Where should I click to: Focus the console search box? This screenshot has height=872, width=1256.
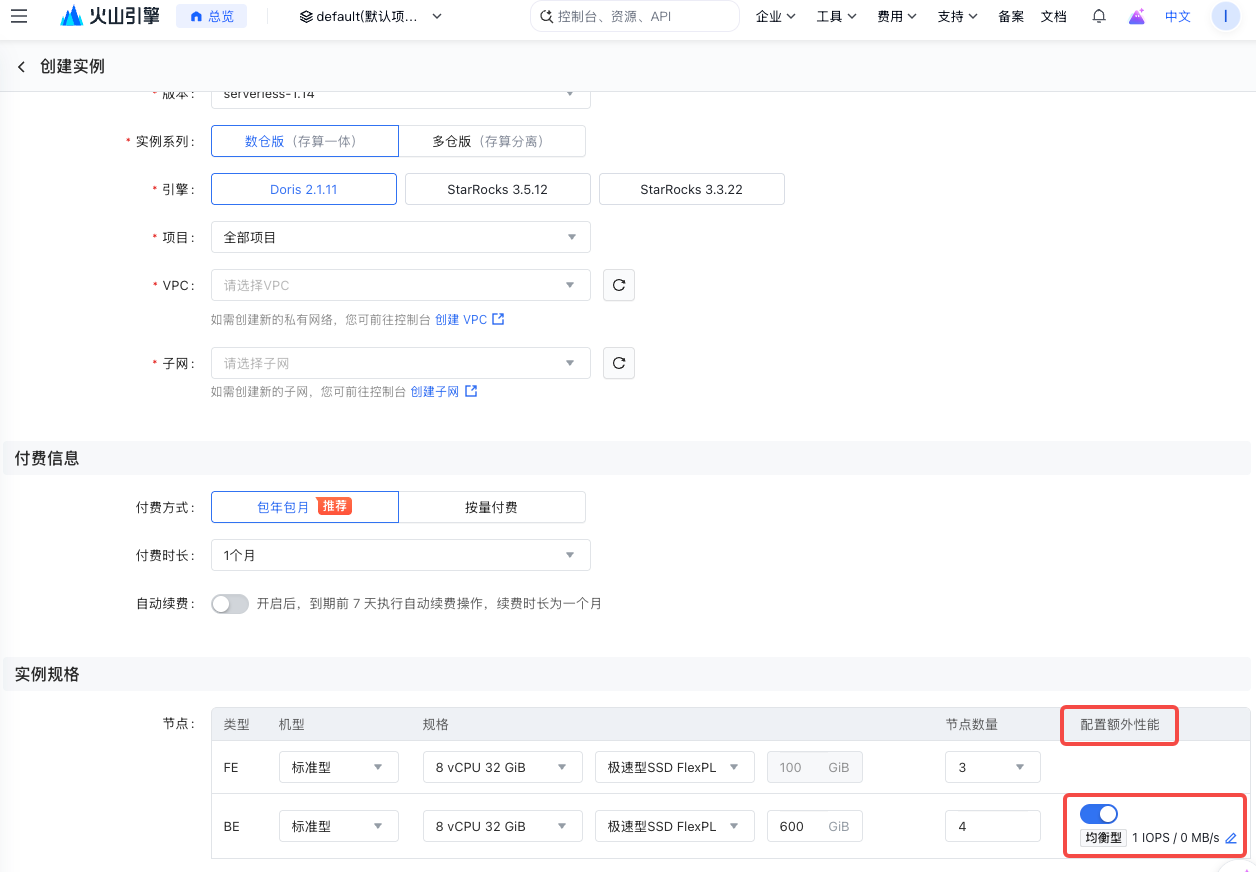pos(635,16)
